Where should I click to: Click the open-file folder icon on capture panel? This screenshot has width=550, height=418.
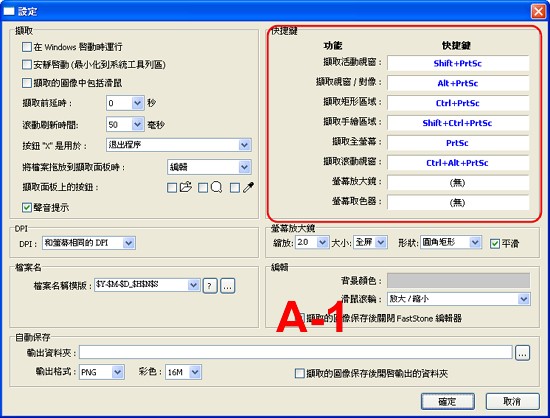(x=186, y=187)
